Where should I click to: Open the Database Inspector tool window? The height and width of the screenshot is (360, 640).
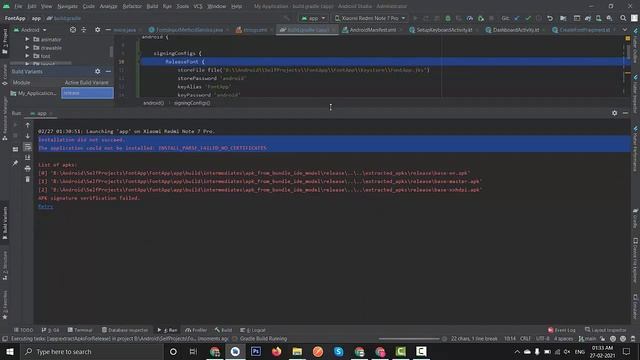125,330
